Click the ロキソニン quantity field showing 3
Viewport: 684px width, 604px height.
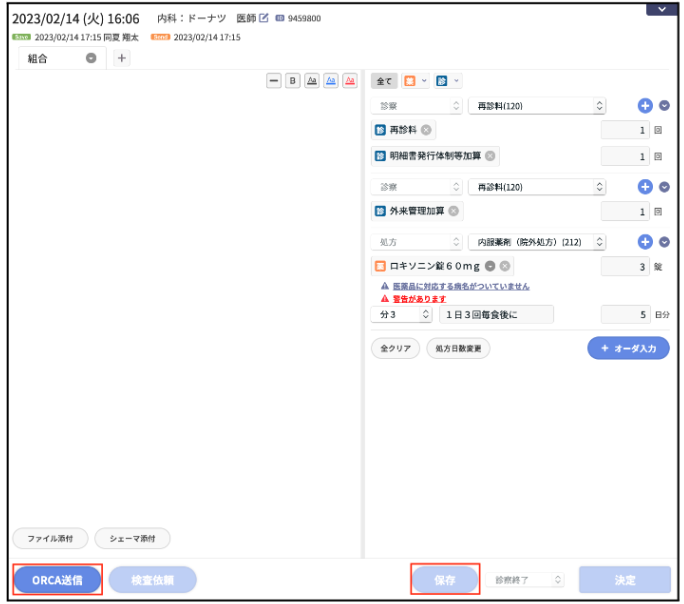point(625,266)
